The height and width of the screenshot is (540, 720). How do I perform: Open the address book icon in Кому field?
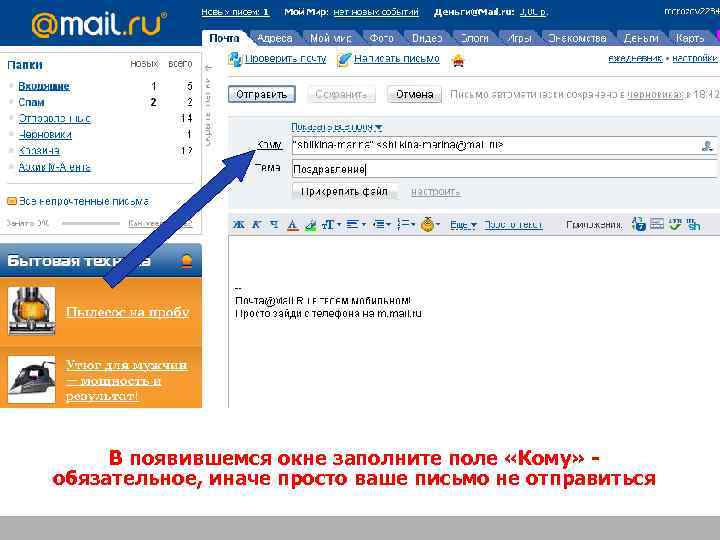[x=707, y=146]
